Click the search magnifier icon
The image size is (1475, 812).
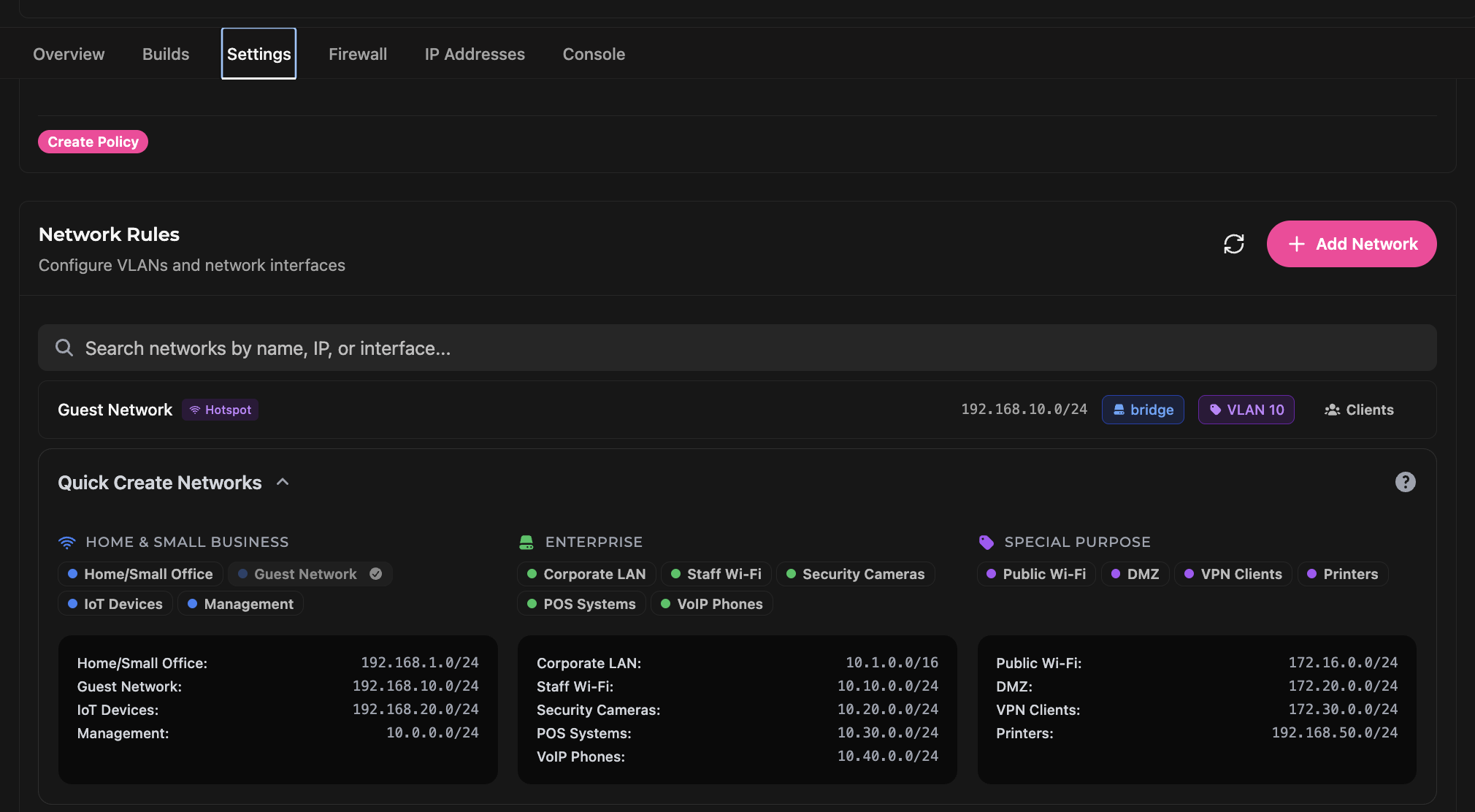pos(64,348)
